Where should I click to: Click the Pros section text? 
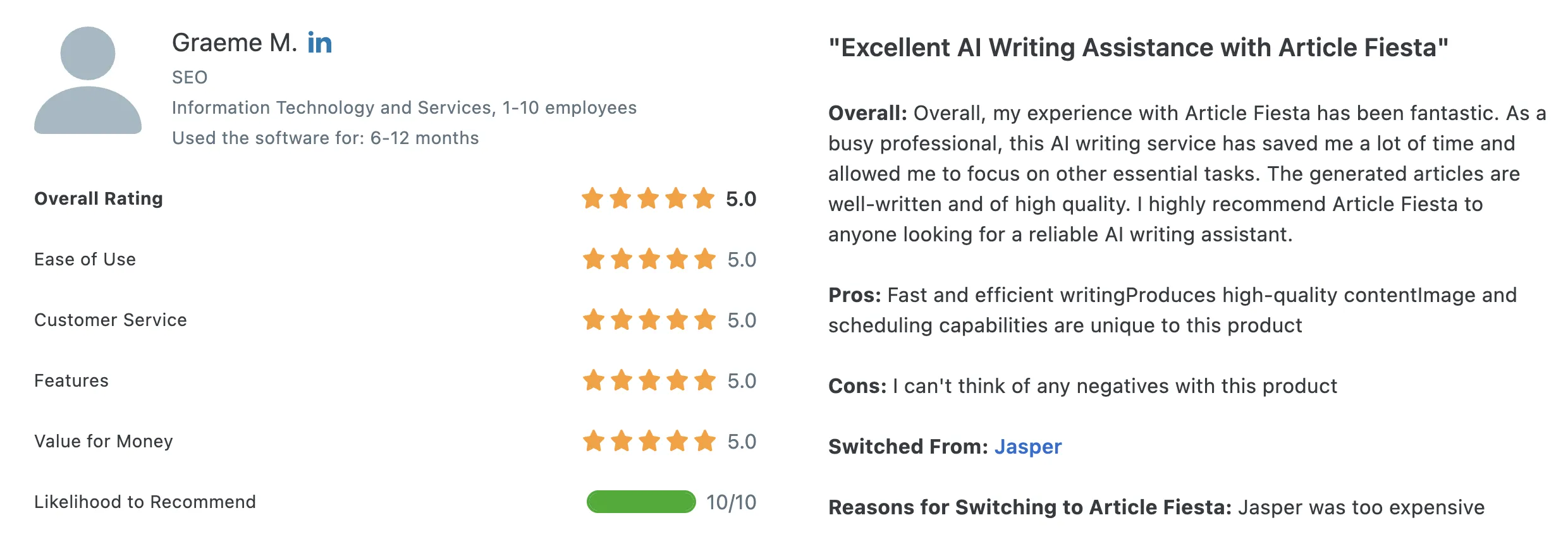[1172, 310]
